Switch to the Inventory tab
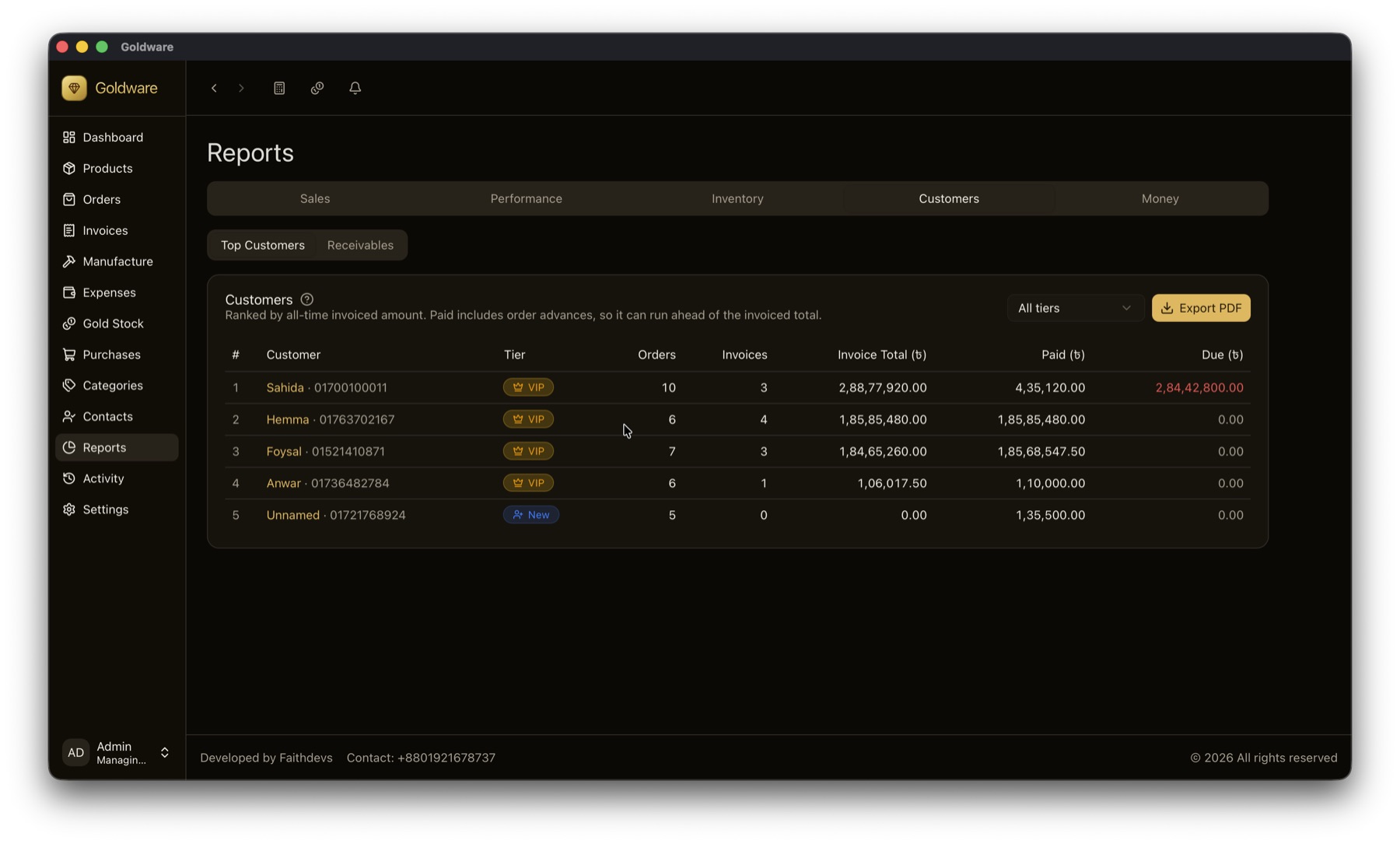 [x=737, y=198]
